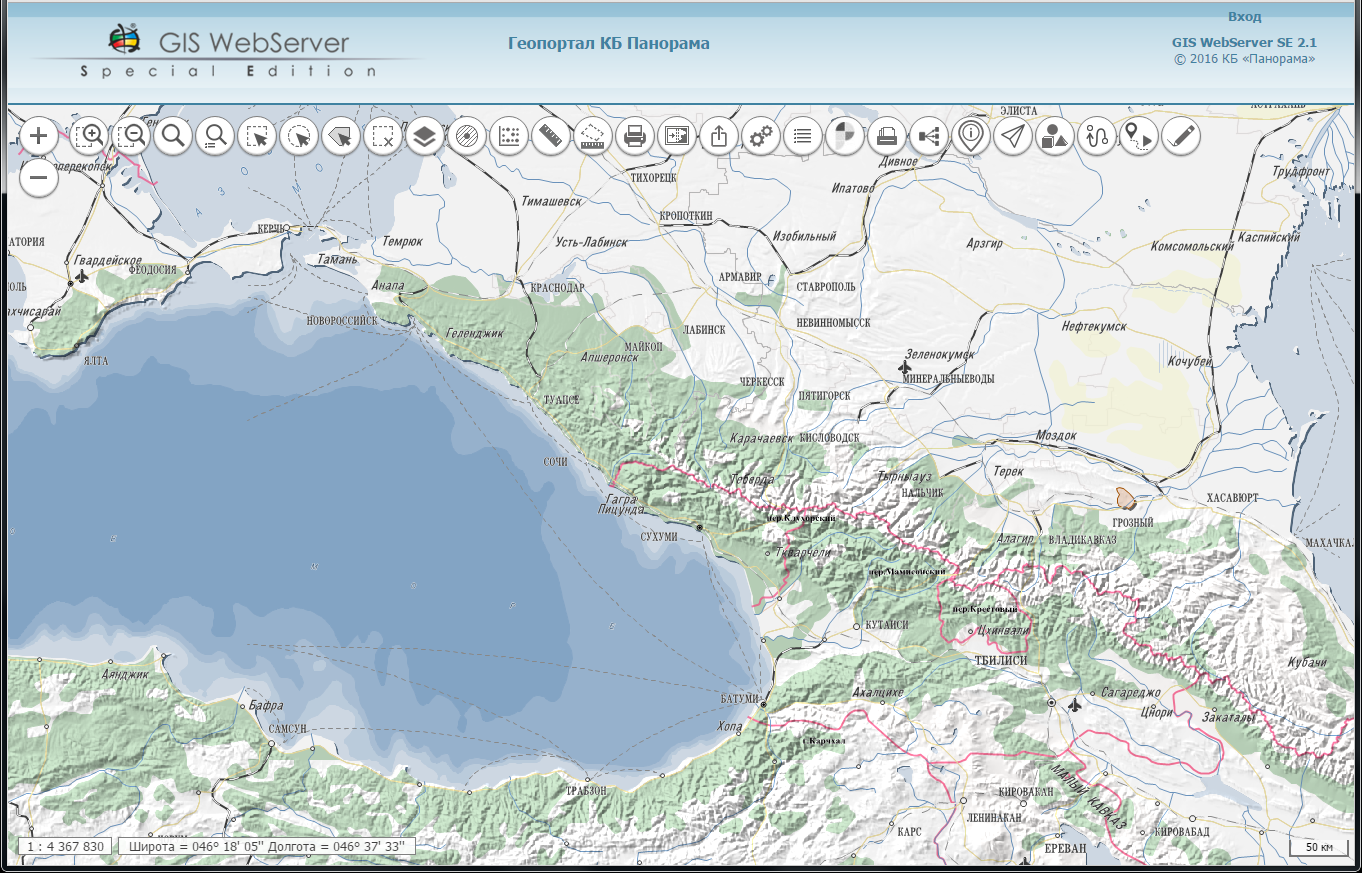Open the magnifier-with-list search tool
This screenshot has height=873, width=1362.
215,136
